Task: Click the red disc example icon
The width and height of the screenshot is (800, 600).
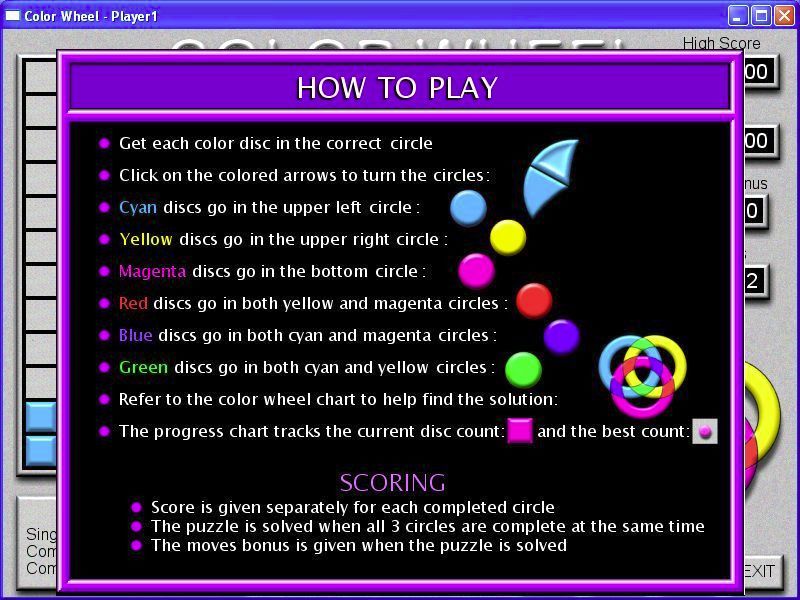Action: pos(534,301)
